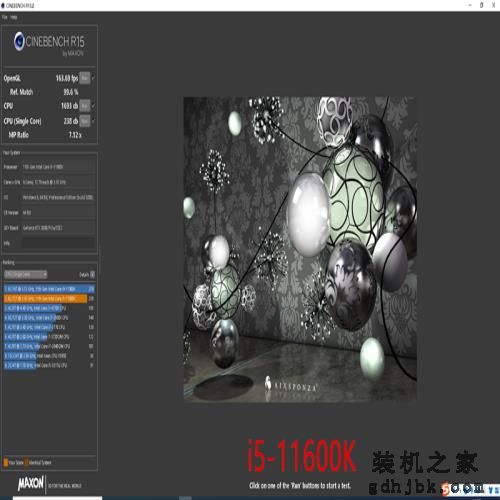Screen dimensions: 500x500
Task: Select the Core i5-3317U ranking row
Action: tap(49, 365)
